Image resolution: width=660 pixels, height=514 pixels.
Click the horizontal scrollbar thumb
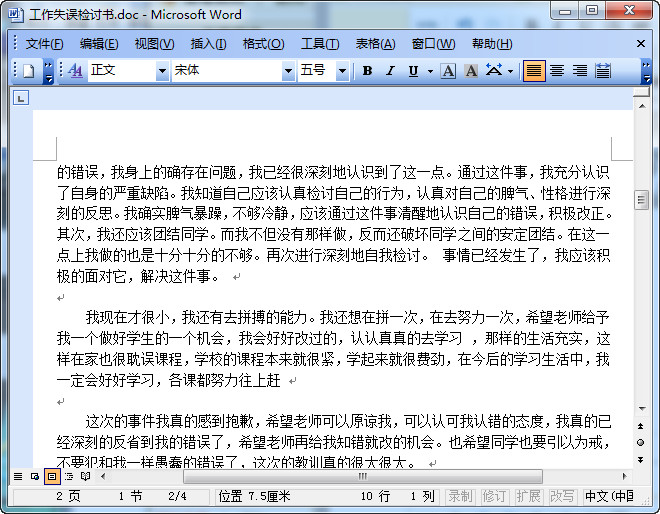click(363, 477)
